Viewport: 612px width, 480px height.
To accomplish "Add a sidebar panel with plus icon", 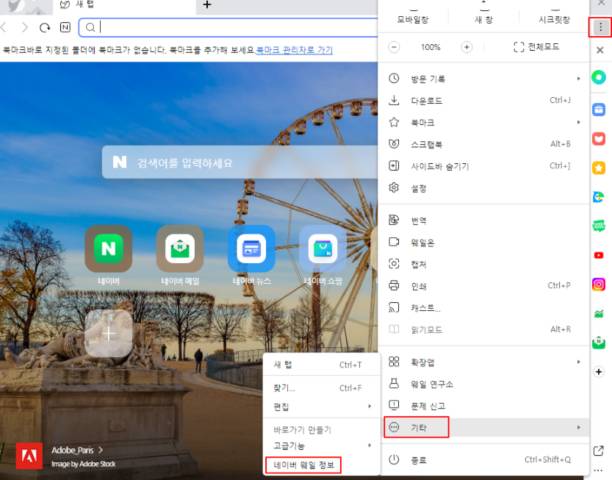I will coord(599,372).
